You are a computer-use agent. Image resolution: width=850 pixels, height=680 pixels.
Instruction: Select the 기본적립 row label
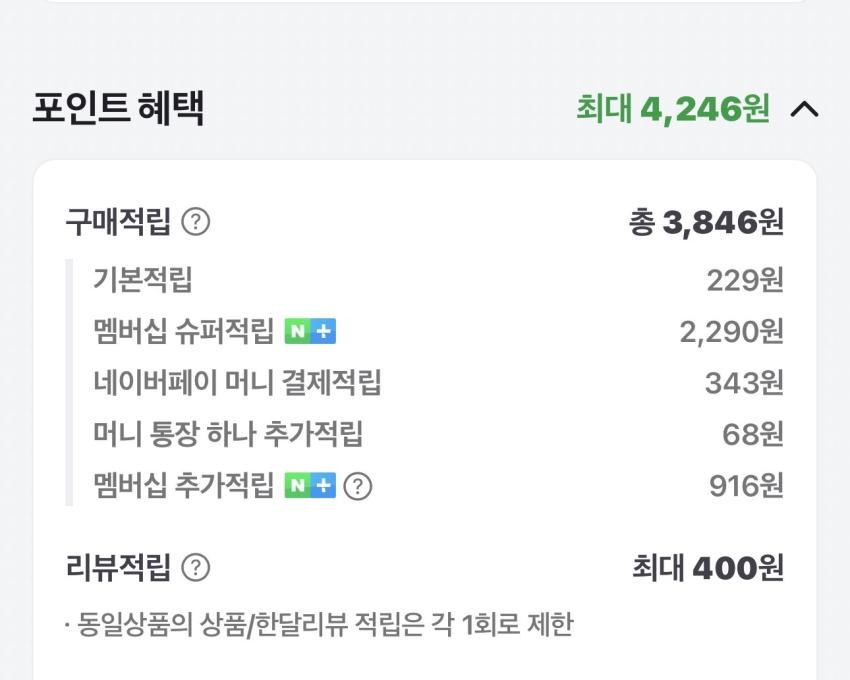pos(142,279)
